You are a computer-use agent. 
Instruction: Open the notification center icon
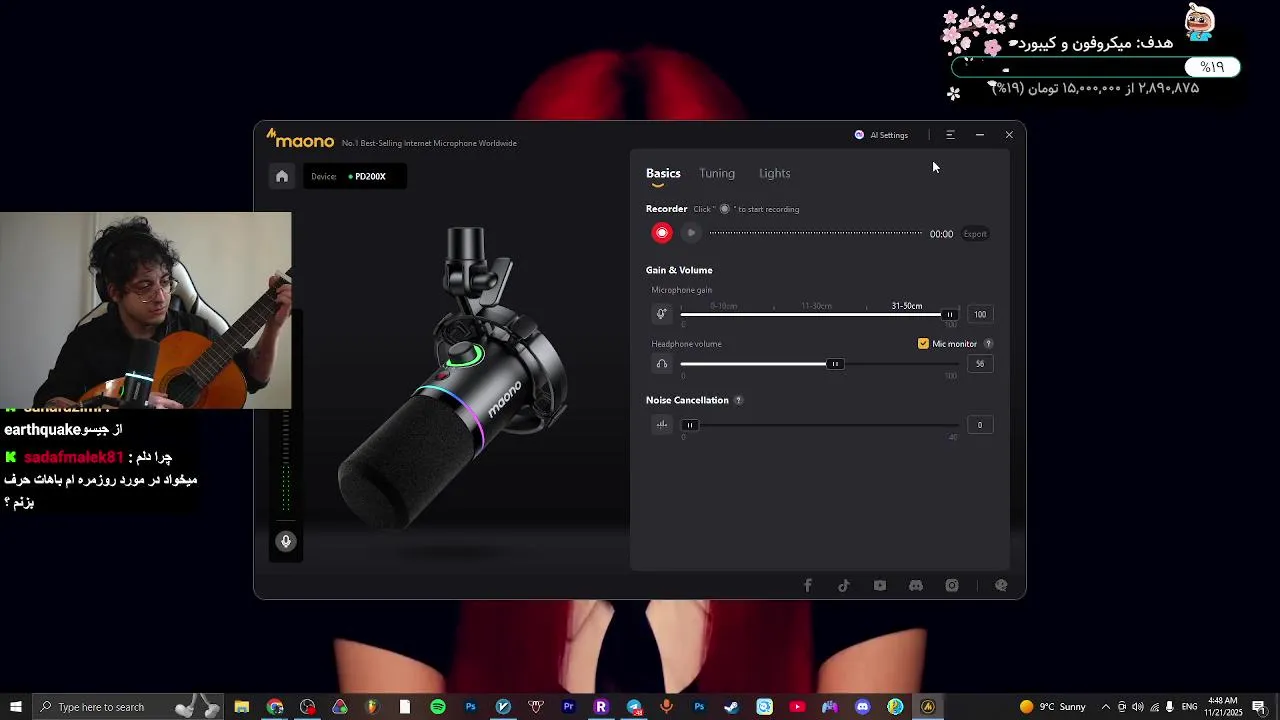[1260, 707]
